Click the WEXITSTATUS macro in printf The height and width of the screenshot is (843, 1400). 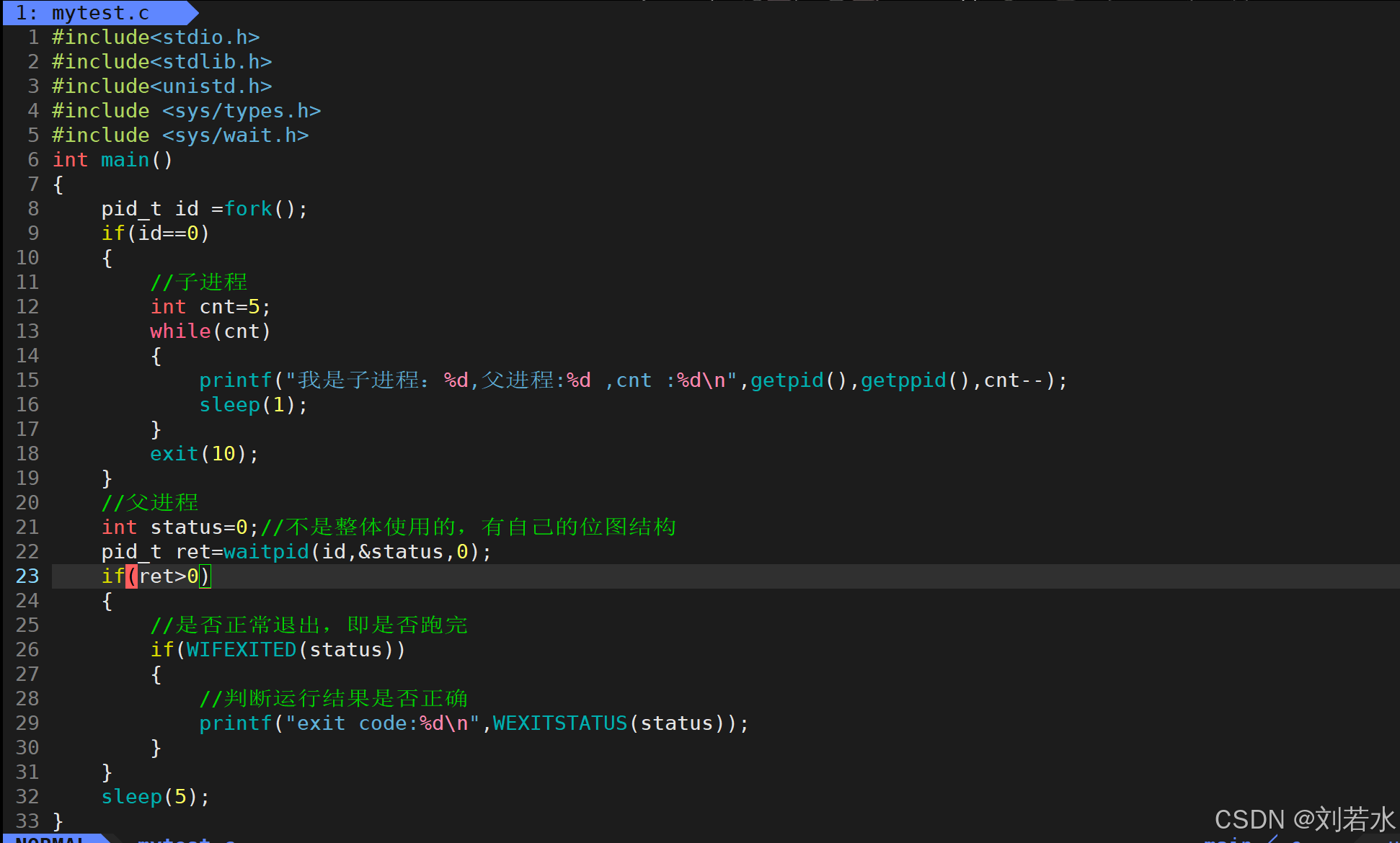click(560, 723)
